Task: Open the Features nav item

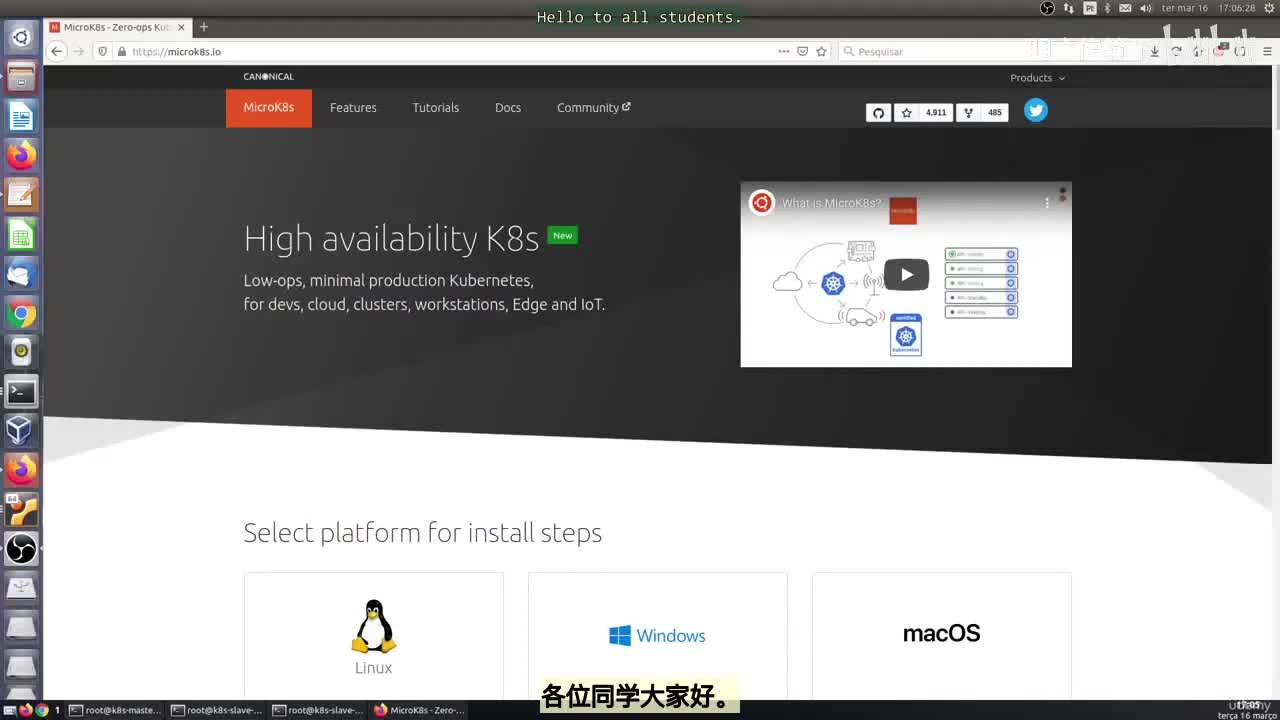Action: [x=353, y=108]
